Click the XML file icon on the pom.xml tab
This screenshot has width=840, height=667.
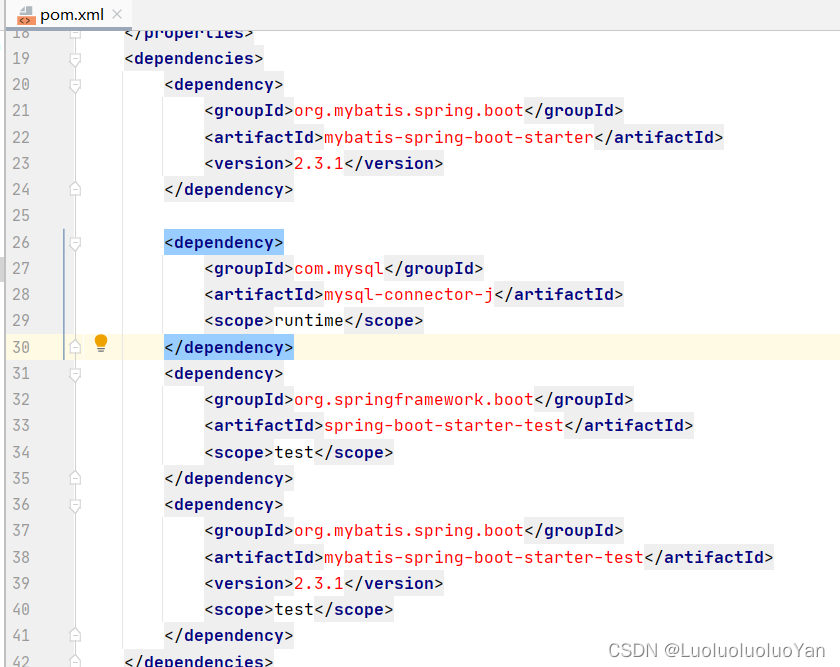coord(27,15)
